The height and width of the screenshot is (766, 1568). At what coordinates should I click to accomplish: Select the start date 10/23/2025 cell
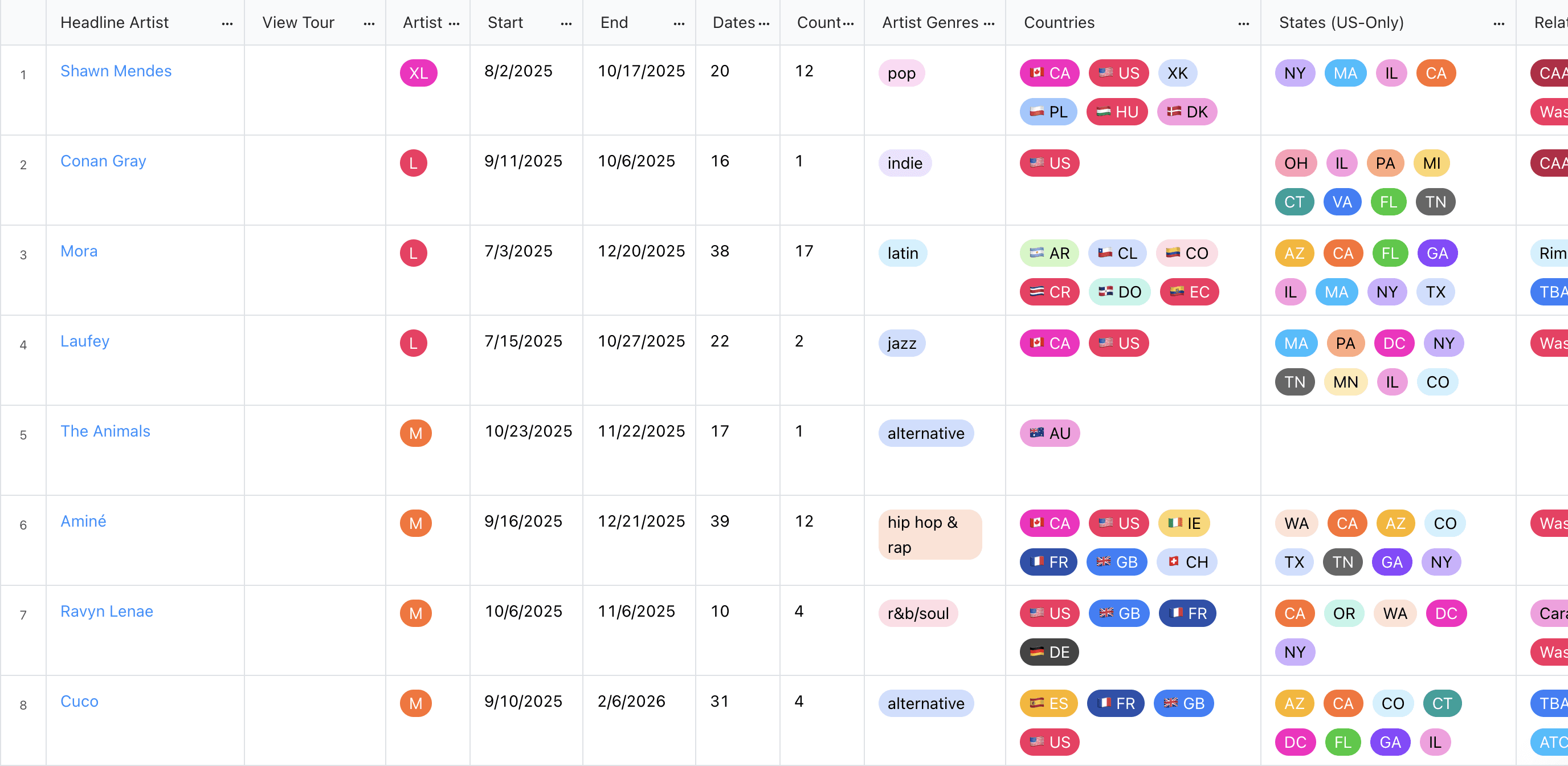click(x=526, y=451)
